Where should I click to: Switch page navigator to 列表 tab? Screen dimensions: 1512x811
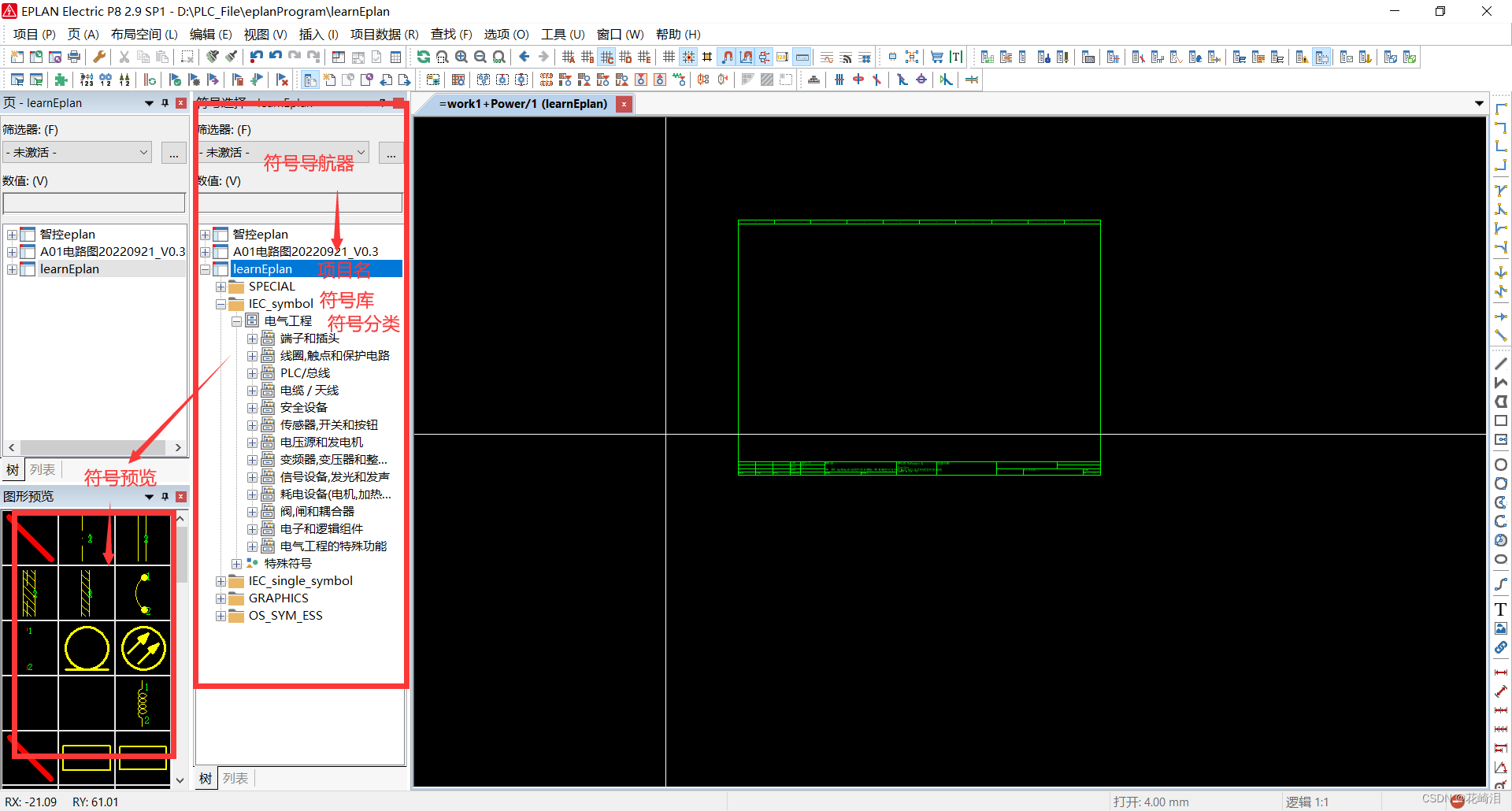42,470
